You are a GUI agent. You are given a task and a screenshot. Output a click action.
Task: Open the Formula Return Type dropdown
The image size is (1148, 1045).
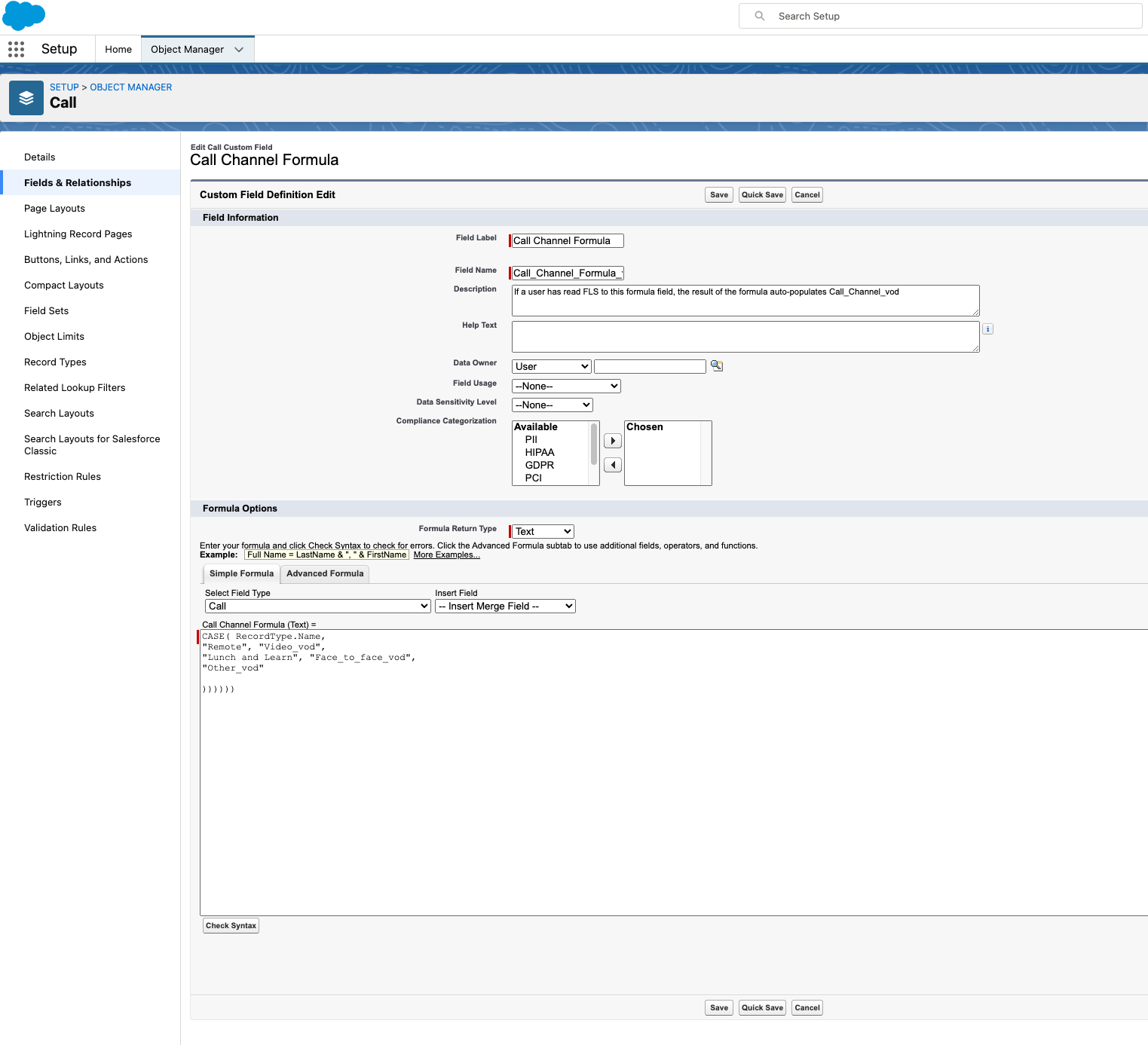coord(543,531)
